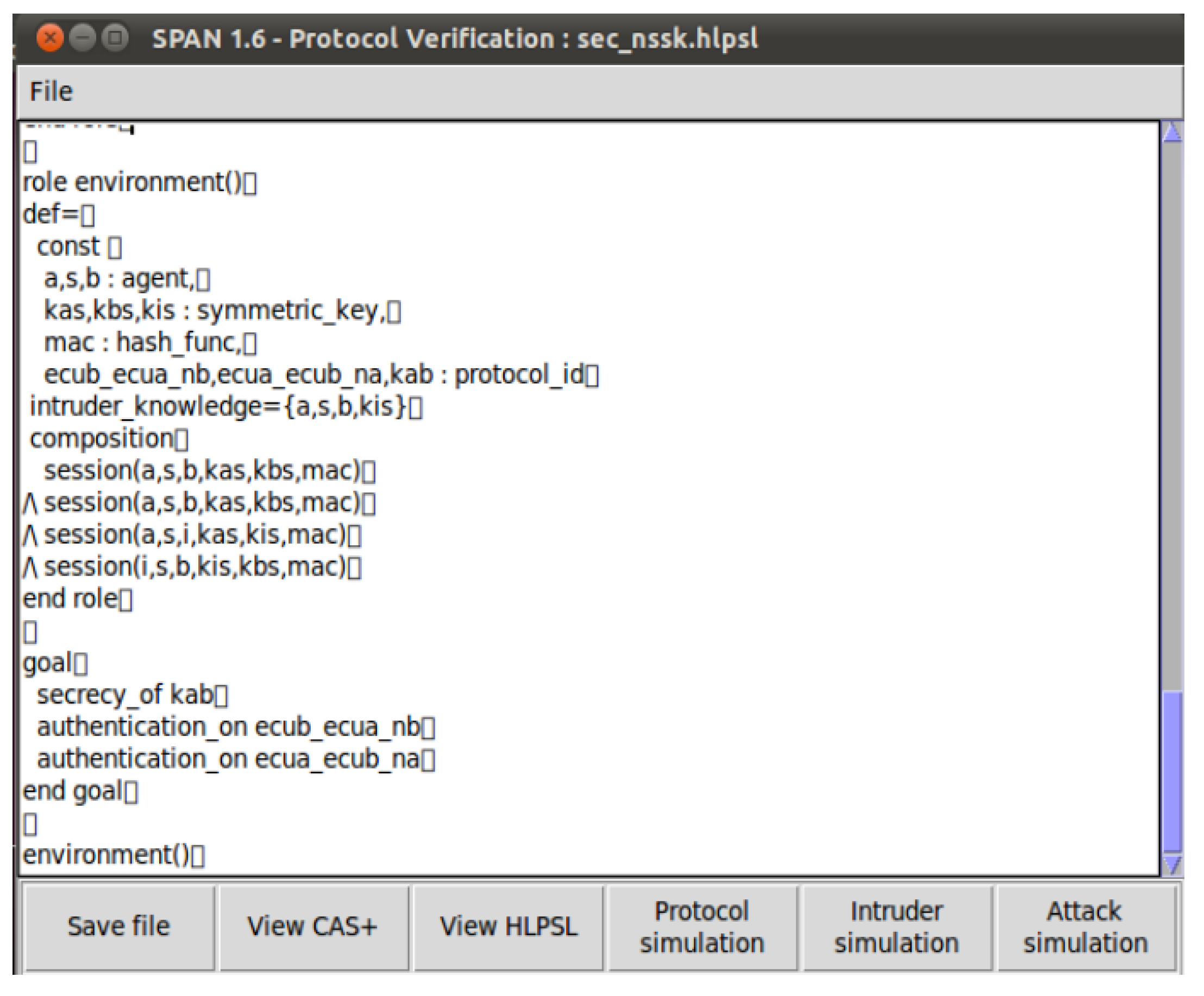This screenshot has width=1204, height=996.
Task: Minimize the SPAN 1.6 window
Action: (x=83, y=39)
